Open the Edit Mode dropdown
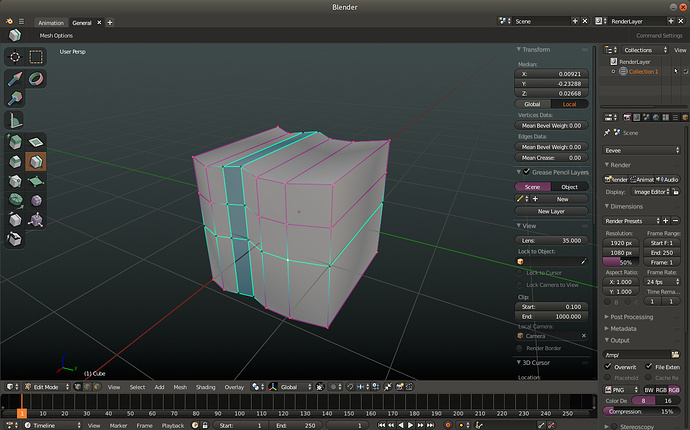The height and width of the screenshot is (430, 690). tap(47, 387)
